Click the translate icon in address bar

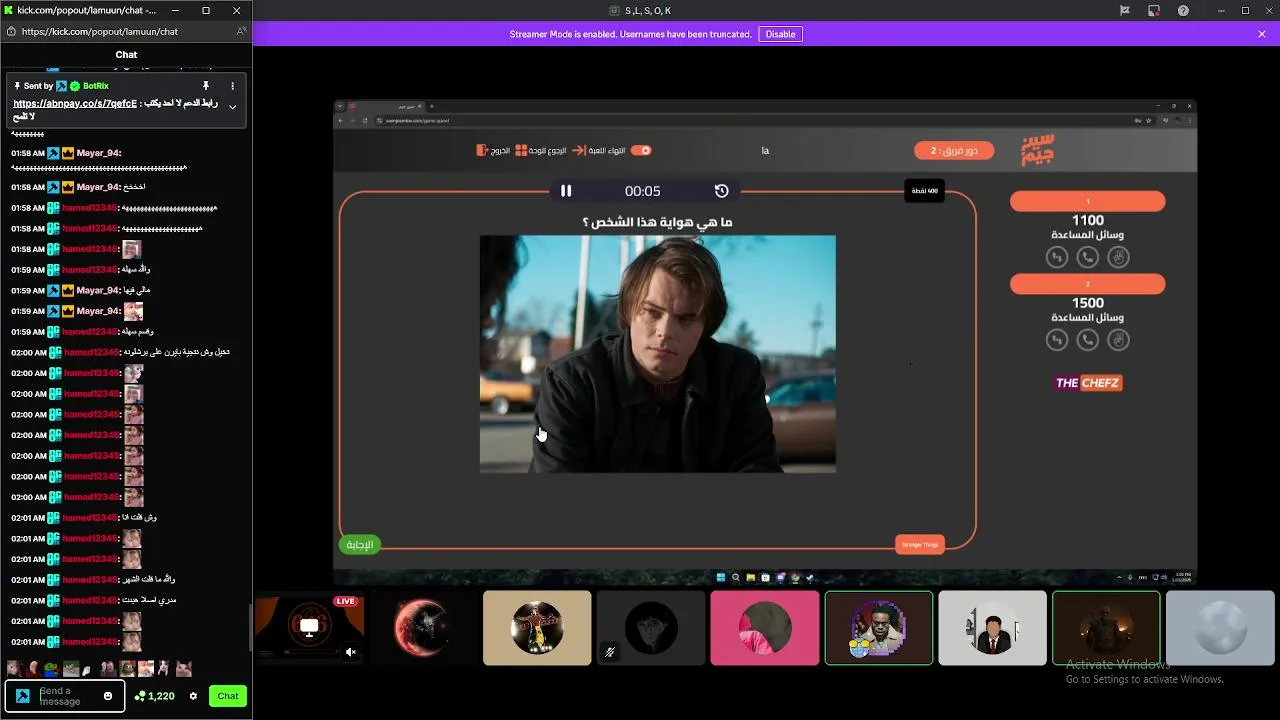click(241, 32)
